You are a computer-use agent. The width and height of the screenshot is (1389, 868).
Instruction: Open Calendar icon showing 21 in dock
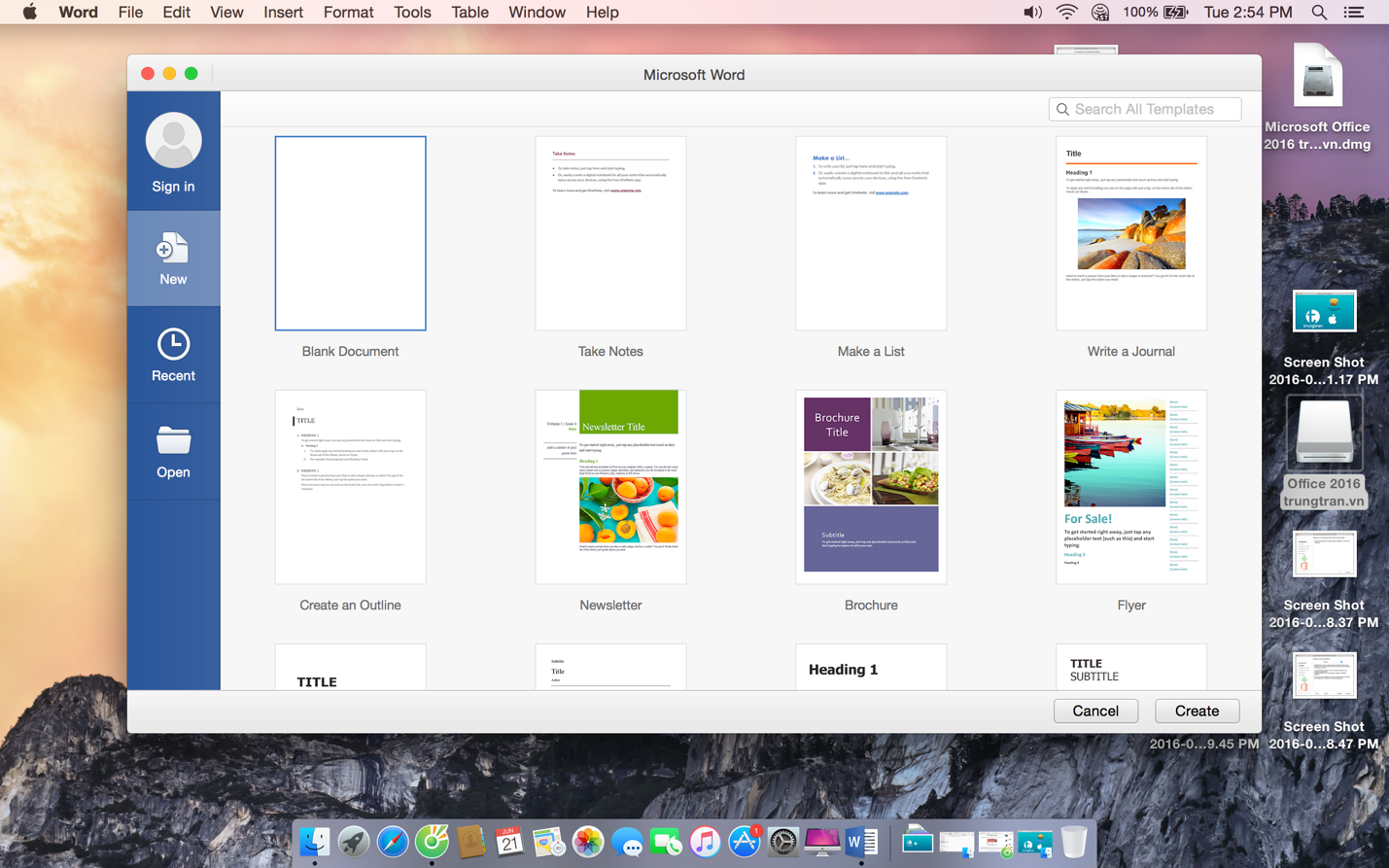click(x=509, y=842)
